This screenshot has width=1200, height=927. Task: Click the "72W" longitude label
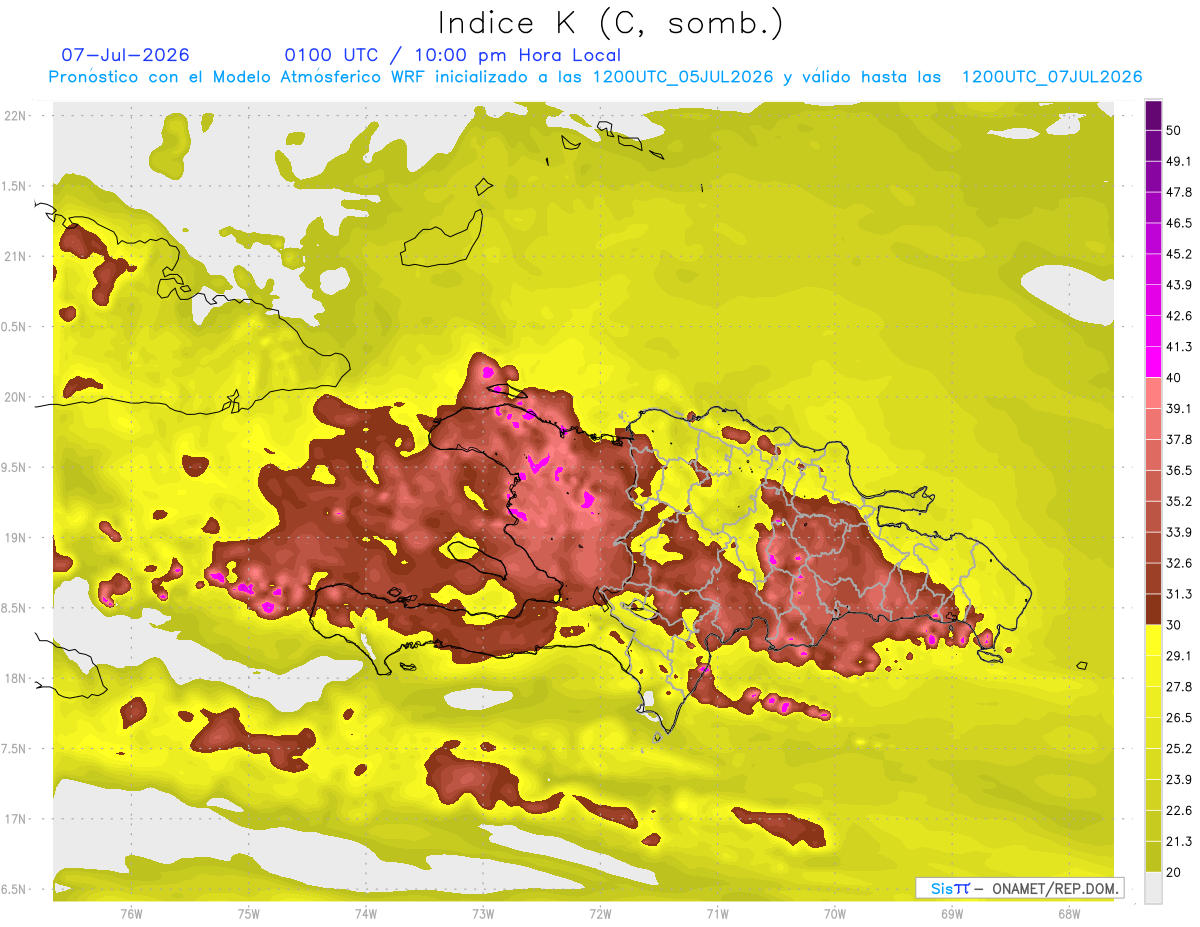pyautogui.click(x=600, y=914)
